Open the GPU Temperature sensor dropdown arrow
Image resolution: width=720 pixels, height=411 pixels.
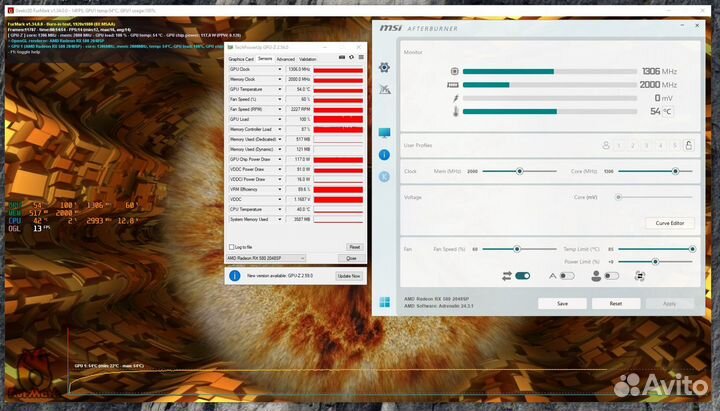280,90
